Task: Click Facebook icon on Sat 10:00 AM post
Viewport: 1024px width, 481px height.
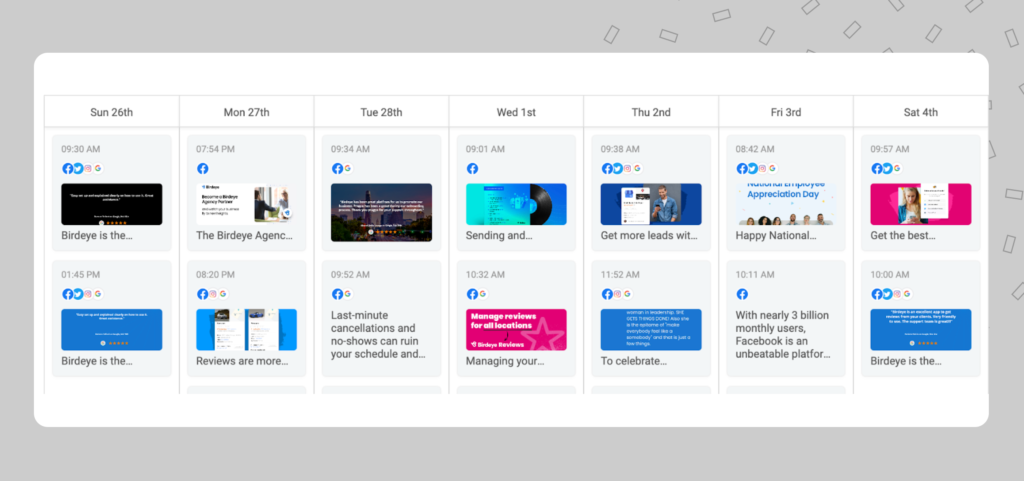Action: coord(877,294)
